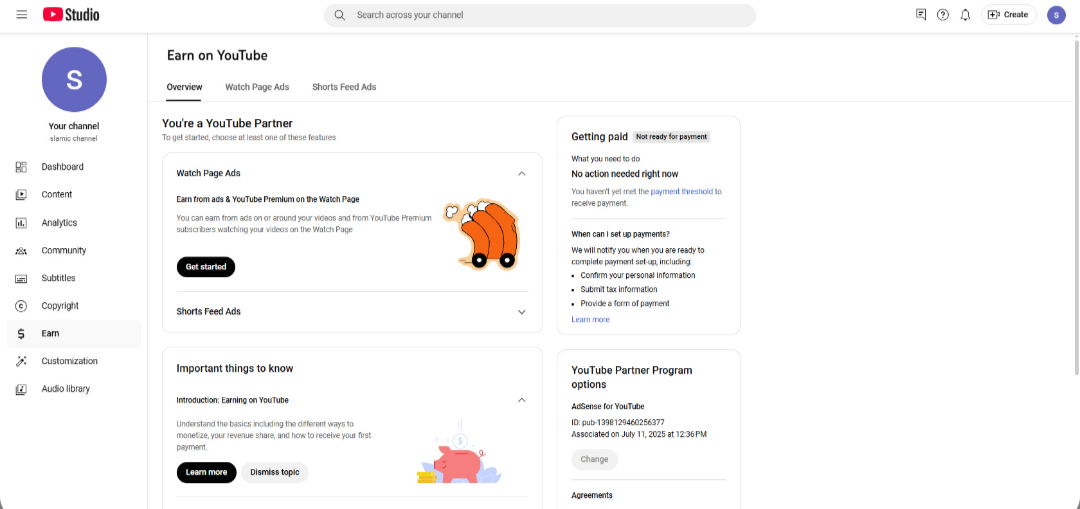Viewport: 1080px width, 509px height.
Task: Open the hamburger navigation menu
Action: [21, 14]
